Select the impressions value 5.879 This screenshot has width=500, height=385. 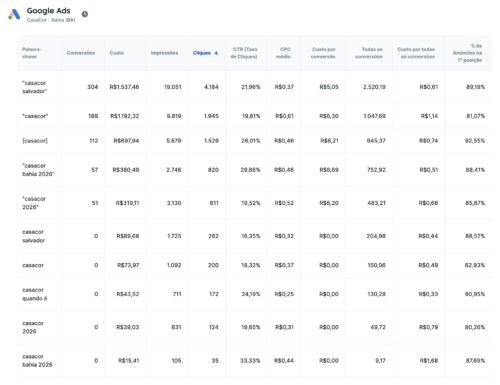[174, 141]
